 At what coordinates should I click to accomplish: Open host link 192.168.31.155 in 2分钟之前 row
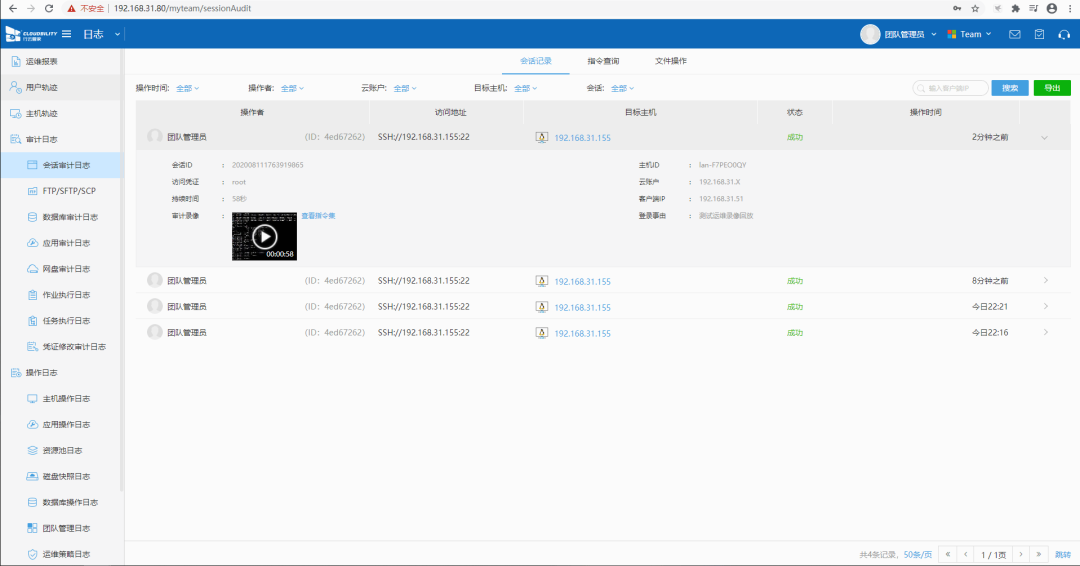[x=583, y=138]
